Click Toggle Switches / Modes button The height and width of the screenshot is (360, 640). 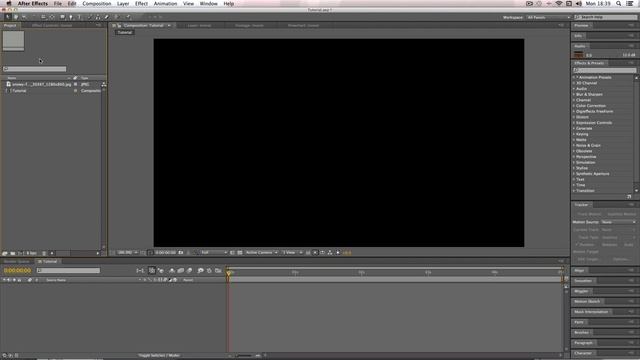[x=159, y=356]
